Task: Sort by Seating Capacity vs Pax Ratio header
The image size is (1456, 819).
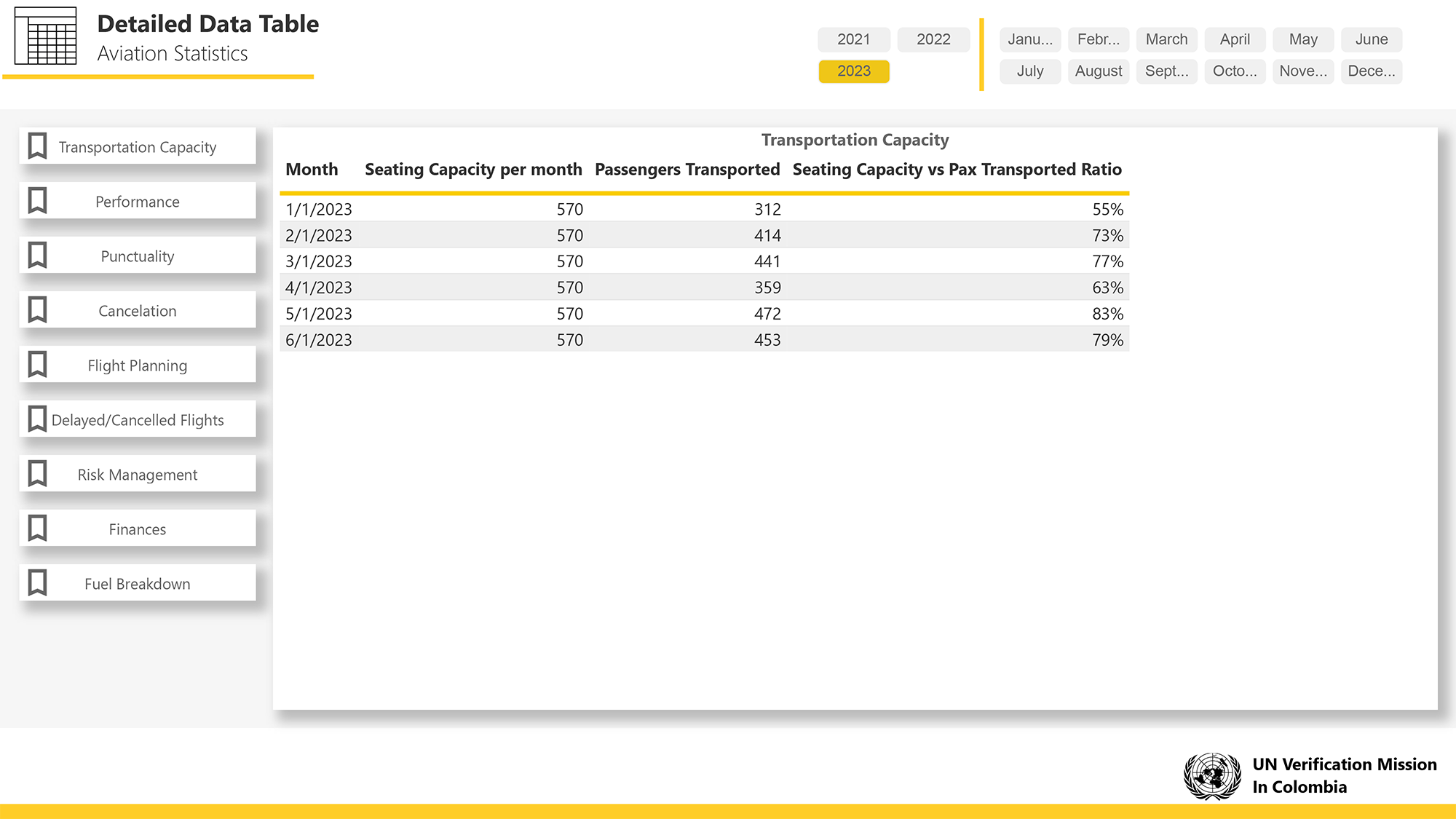Action: 957,170
